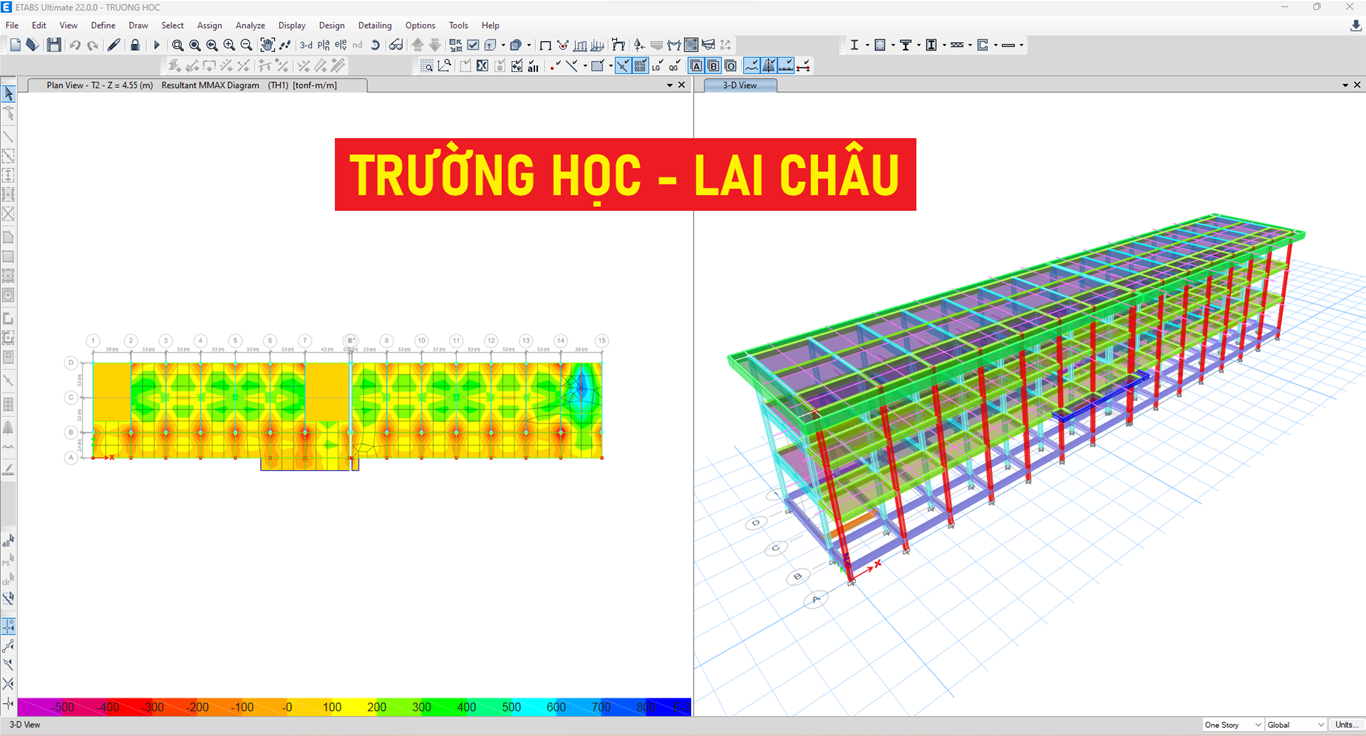1366x736 pixels.
Task: Open the Analyze menu
Action: 250,25
